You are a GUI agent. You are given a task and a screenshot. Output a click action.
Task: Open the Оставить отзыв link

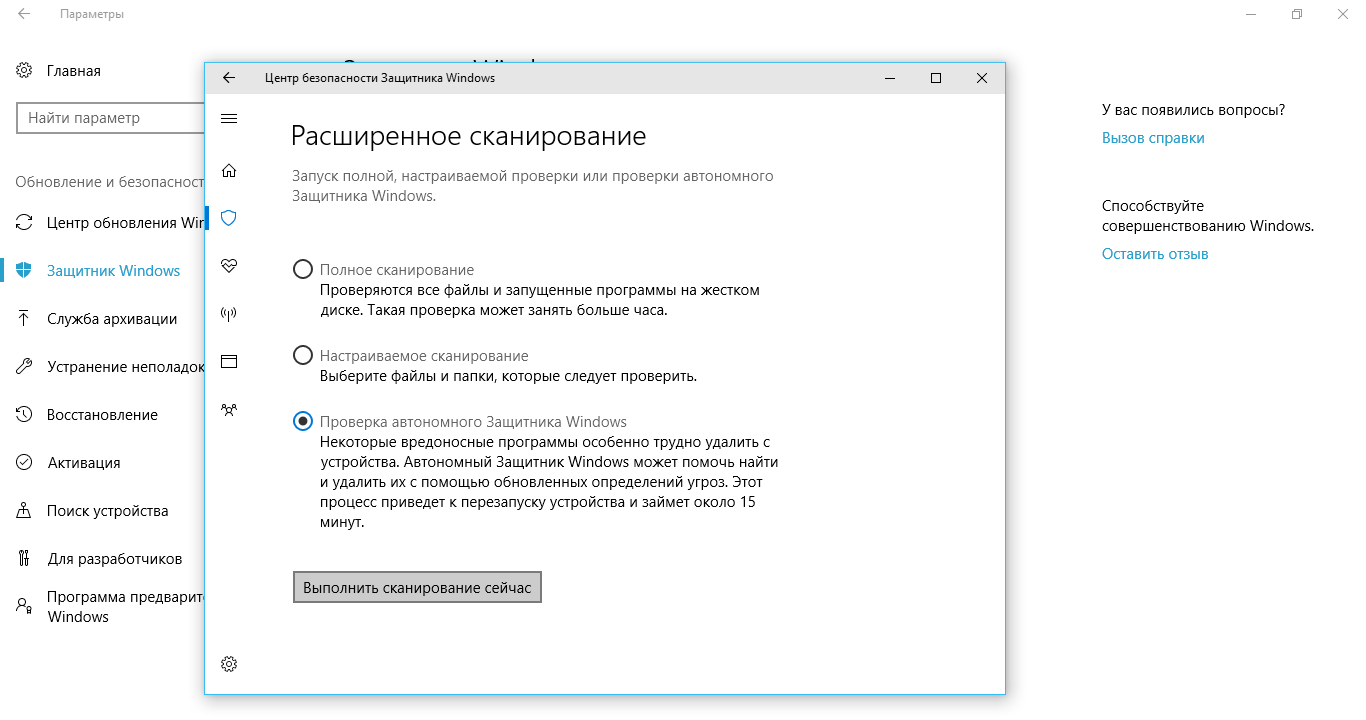point(1155,254)
